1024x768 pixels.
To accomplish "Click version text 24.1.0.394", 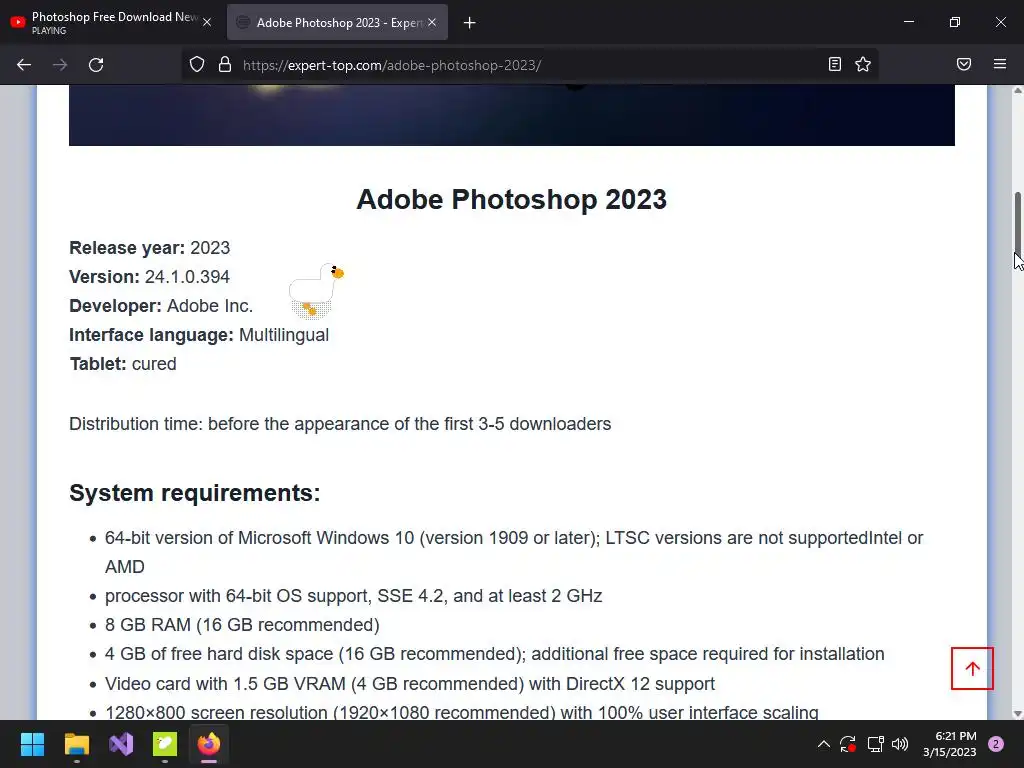I will [x=187, y=277].
